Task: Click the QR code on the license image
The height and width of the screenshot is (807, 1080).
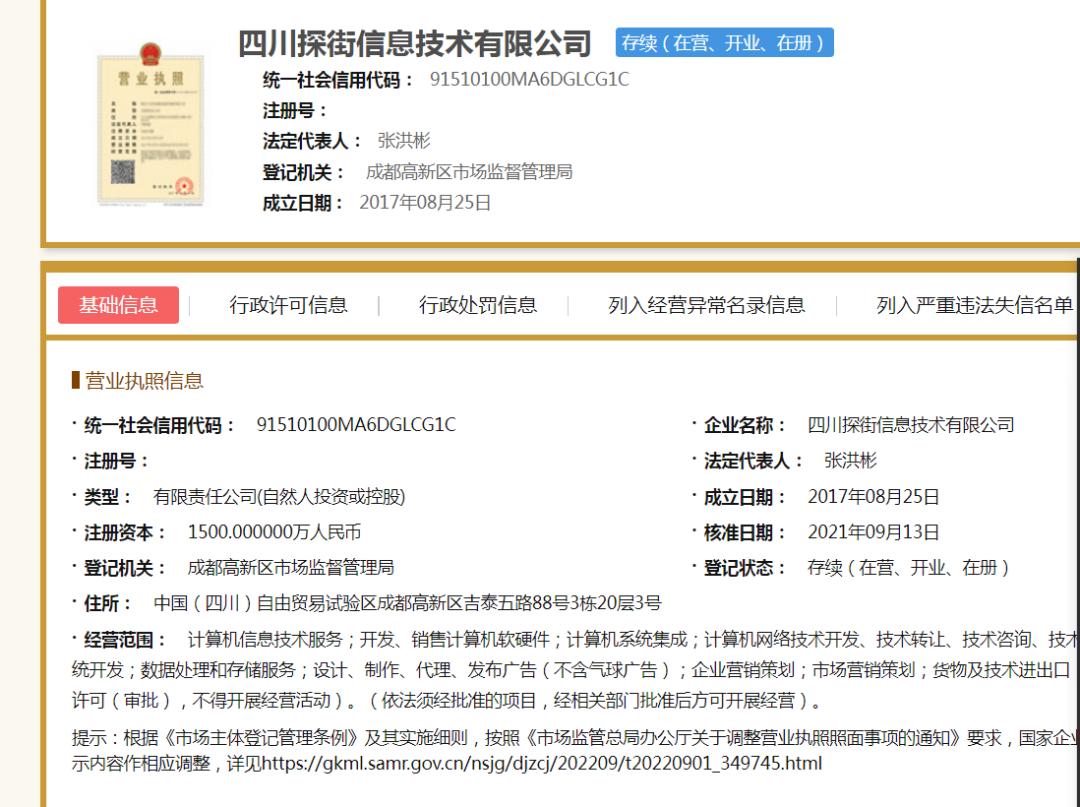Action: (x=122, y=172)
